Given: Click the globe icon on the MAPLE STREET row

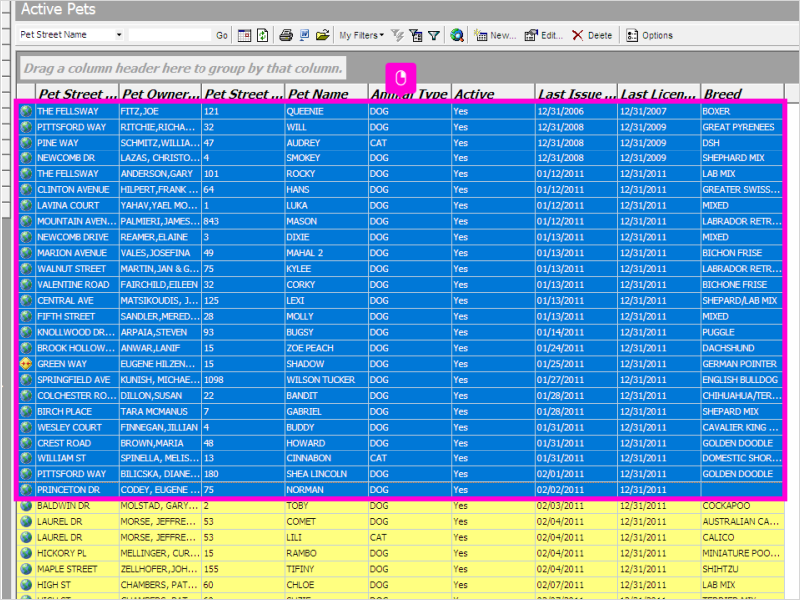Looking at the screenshot, I should [x=26, y=569].
